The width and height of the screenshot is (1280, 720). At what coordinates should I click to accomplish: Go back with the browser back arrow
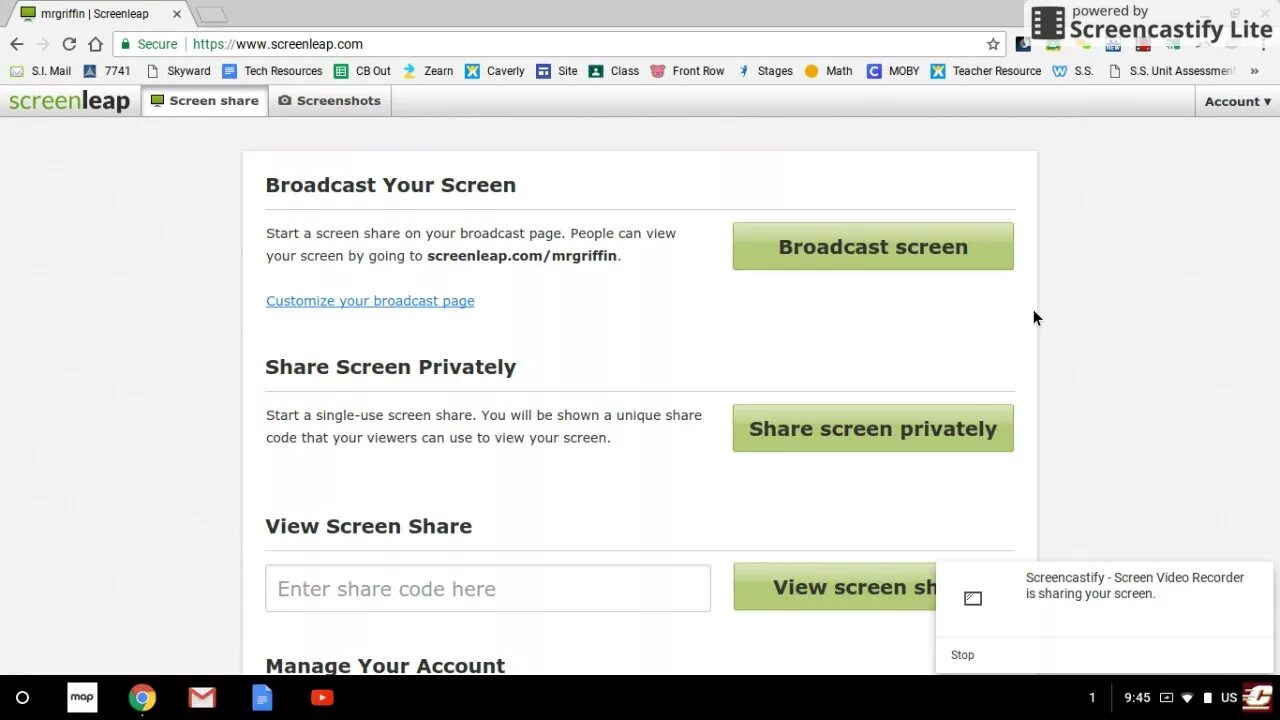(x=16, y=44)
